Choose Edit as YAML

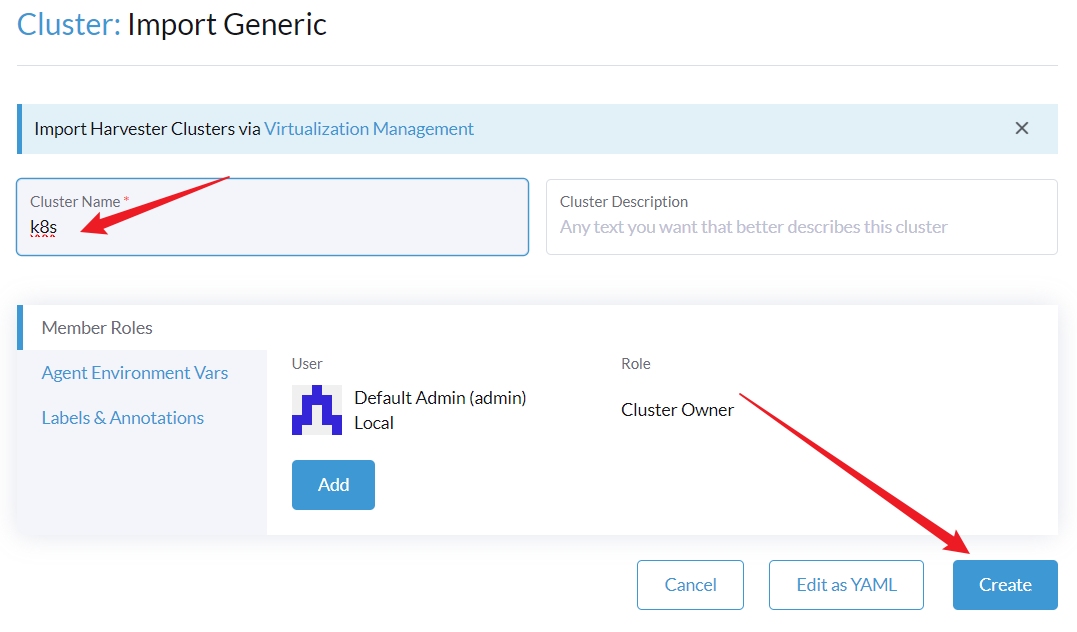(847, 585)
